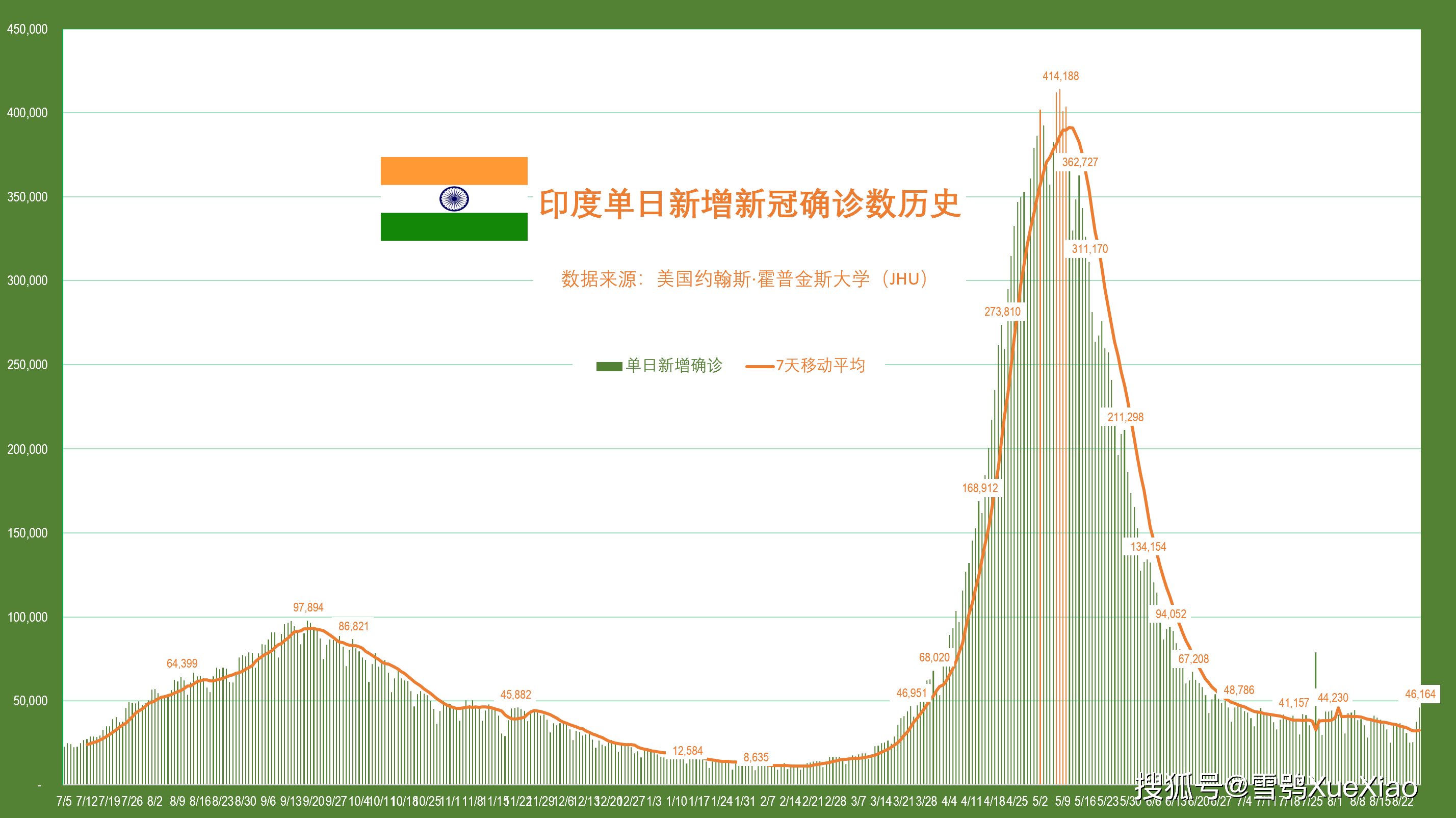This screenshot has height=818, width=1456.
Task: Click the 46,164 final data label
Action: tap(1420, 694)
